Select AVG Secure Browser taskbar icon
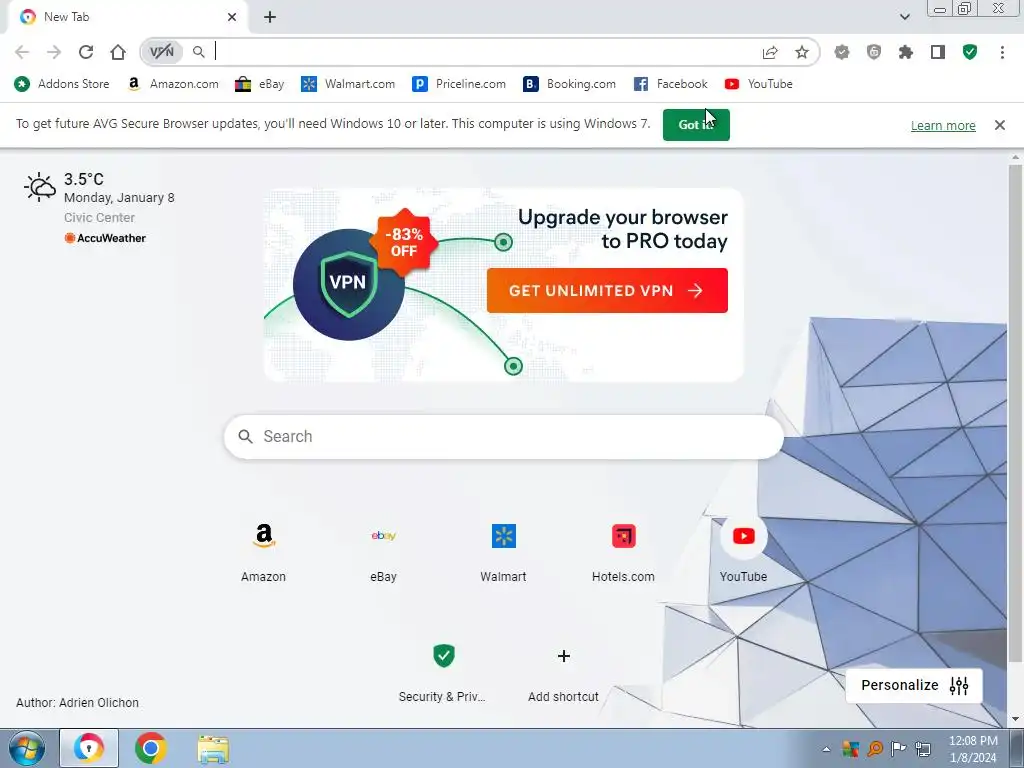This screenshot has width=1024, height=768. (89, 748)
